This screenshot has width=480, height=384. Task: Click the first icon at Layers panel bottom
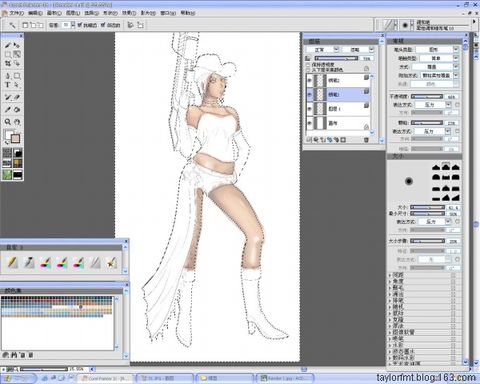click(x=309, y=140)
